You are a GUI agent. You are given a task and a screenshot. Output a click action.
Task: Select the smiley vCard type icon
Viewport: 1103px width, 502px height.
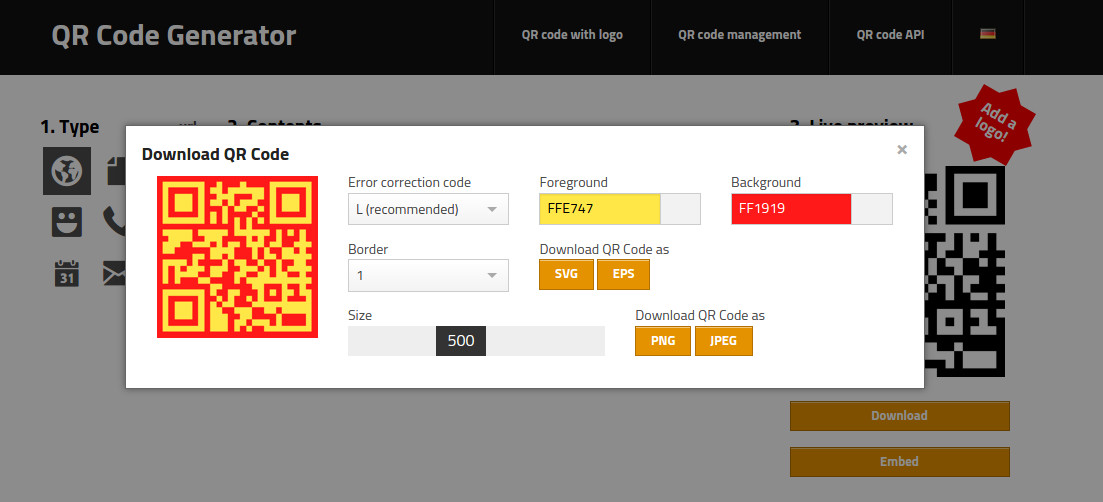[67, 221]
